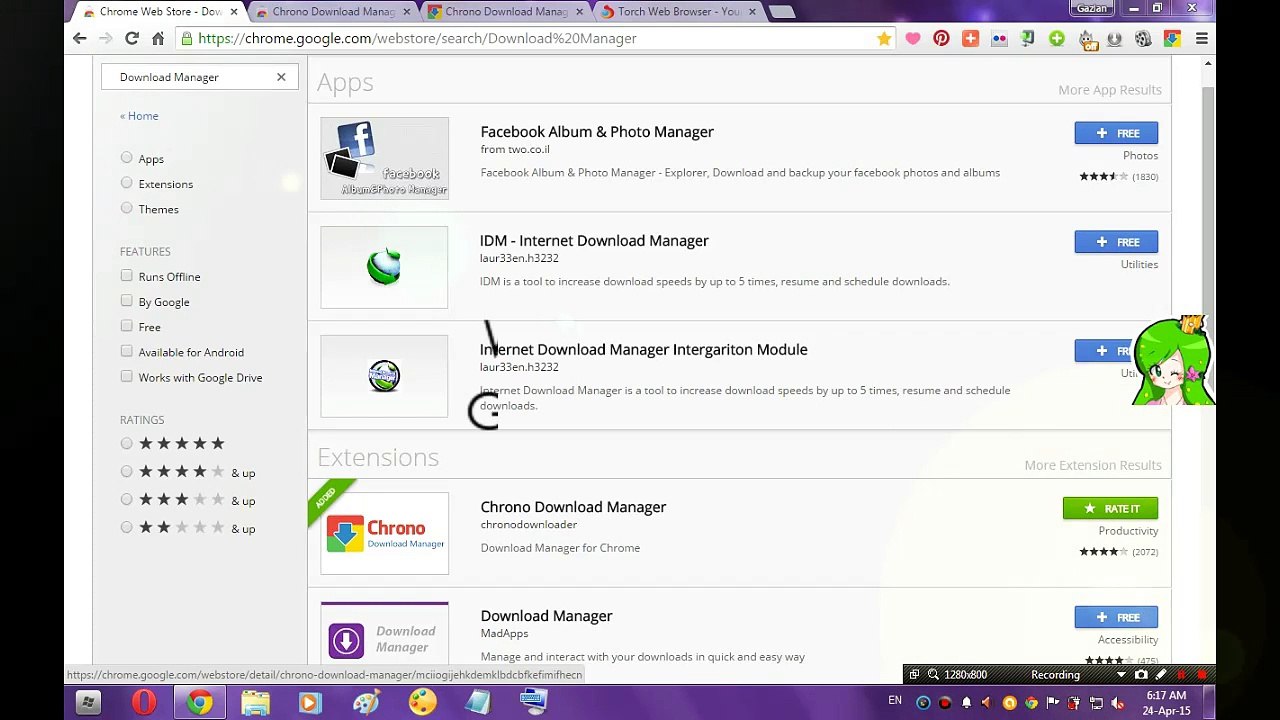Open the Notepad icon on taskbar
Viewport: 1280px width, 720px height.
[478, 703]
